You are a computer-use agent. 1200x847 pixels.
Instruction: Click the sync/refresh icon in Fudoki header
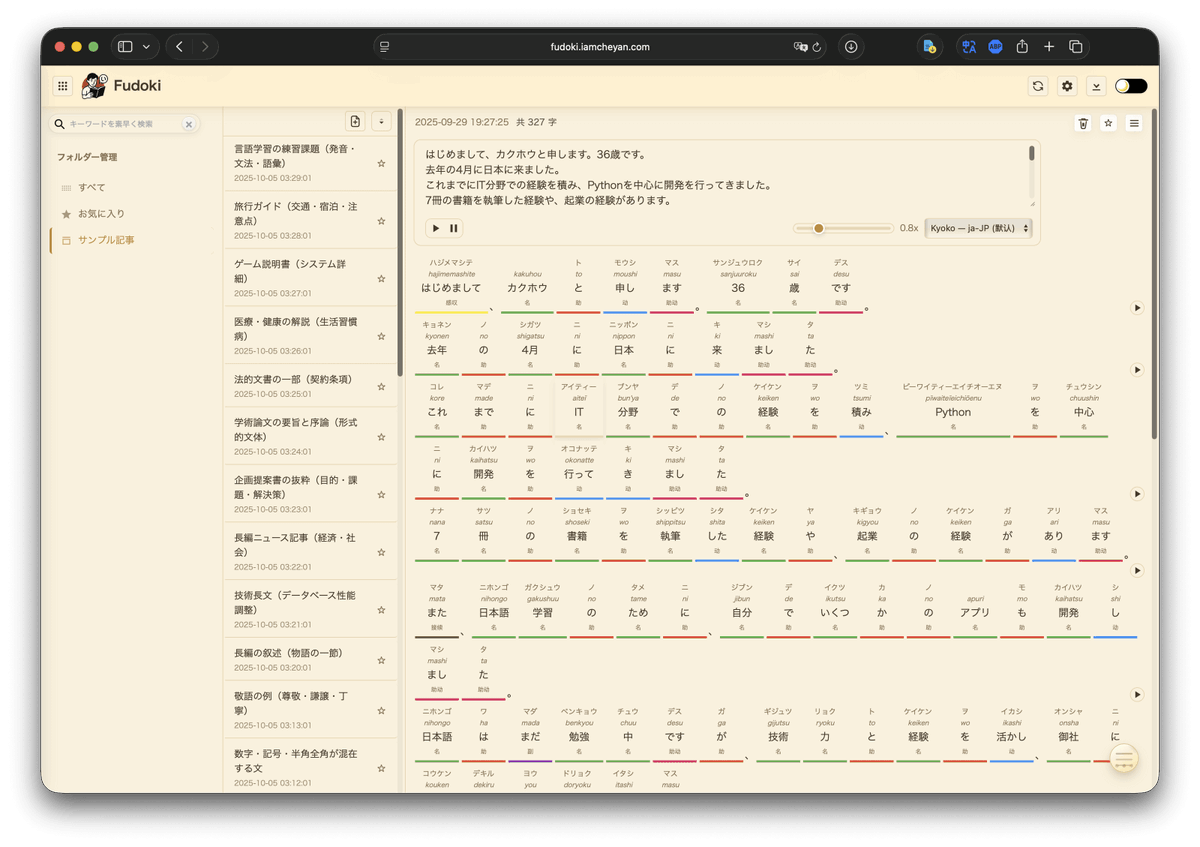click(x=1038, y=86)
